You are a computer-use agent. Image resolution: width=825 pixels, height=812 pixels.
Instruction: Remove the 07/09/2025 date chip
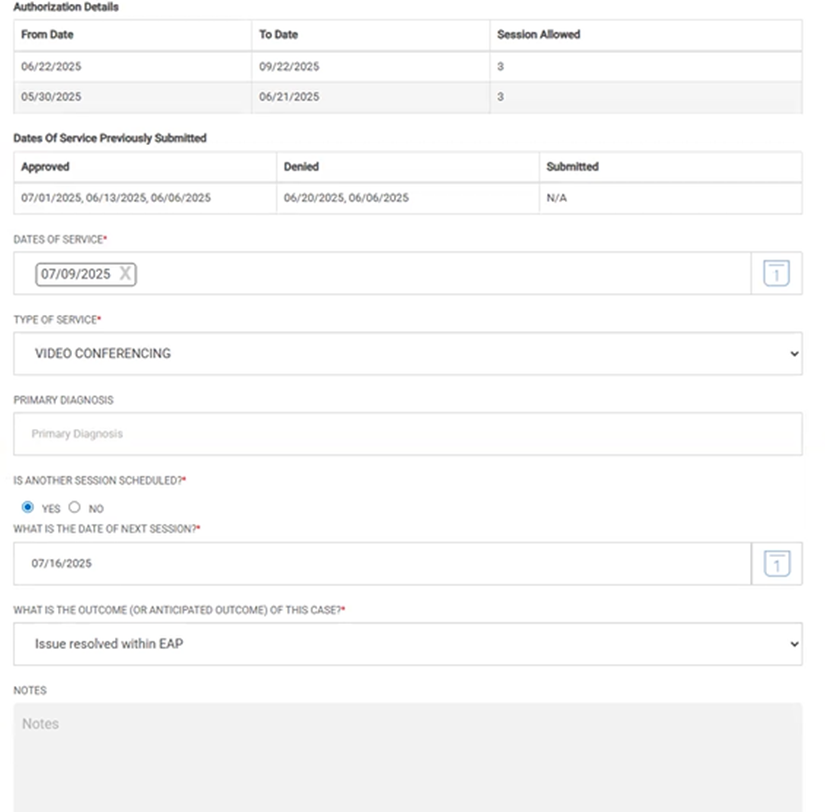click(x=125, y=274)
